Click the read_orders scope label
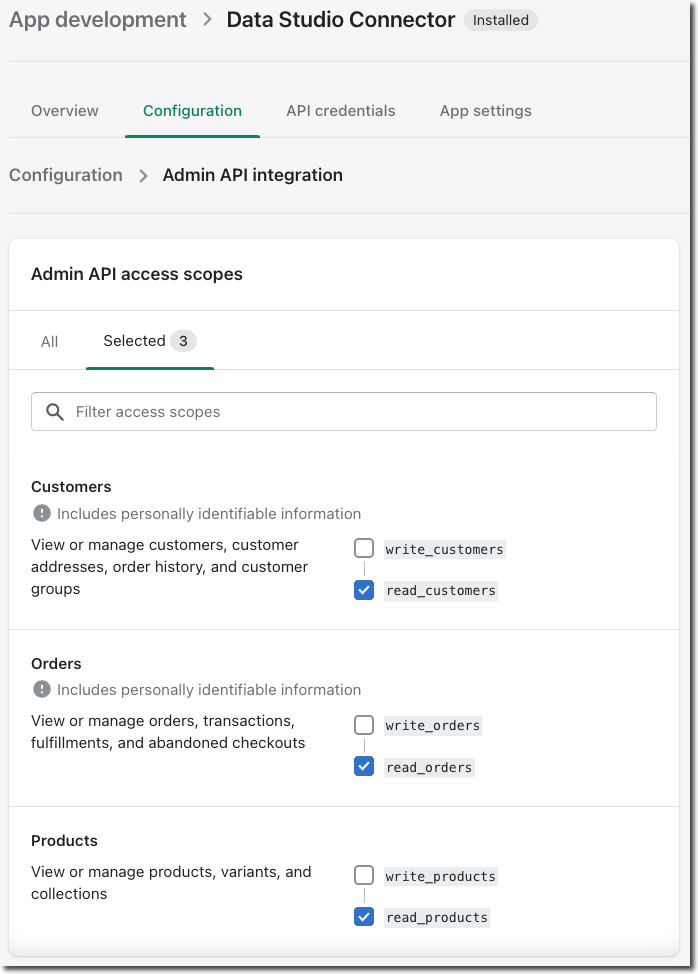Screen dimensions: 698x974 pos(429,767)
